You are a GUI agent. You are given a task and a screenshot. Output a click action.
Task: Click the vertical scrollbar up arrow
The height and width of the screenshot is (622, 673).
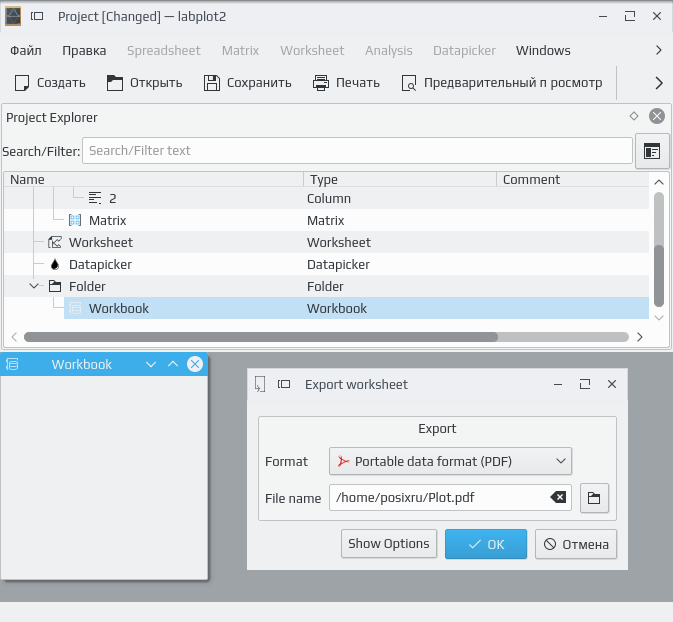click(x=659, y=182)
